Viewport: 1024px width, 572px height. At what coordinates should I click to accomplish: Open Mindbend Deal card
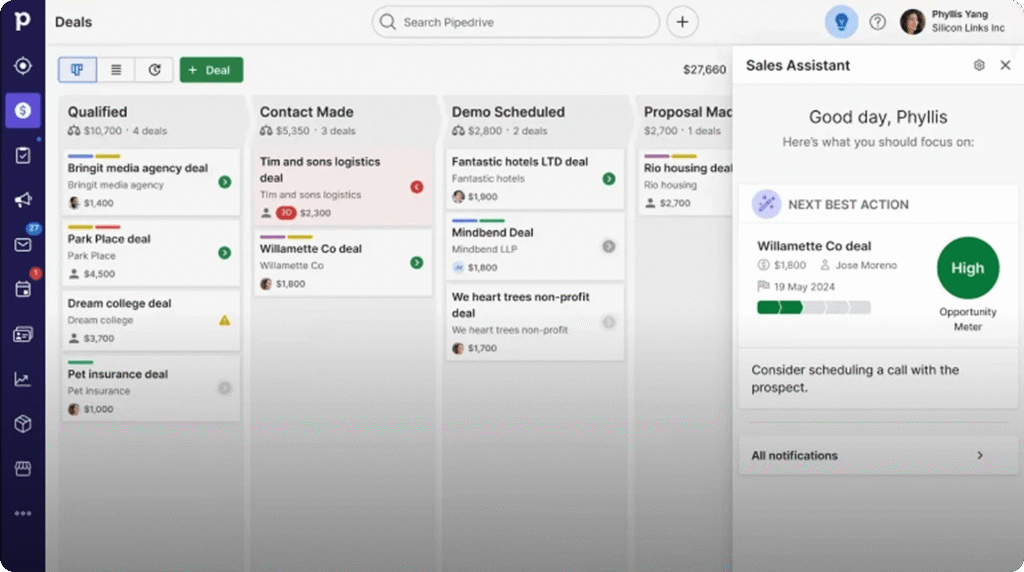pyautogui.click(x=535, y=247)
